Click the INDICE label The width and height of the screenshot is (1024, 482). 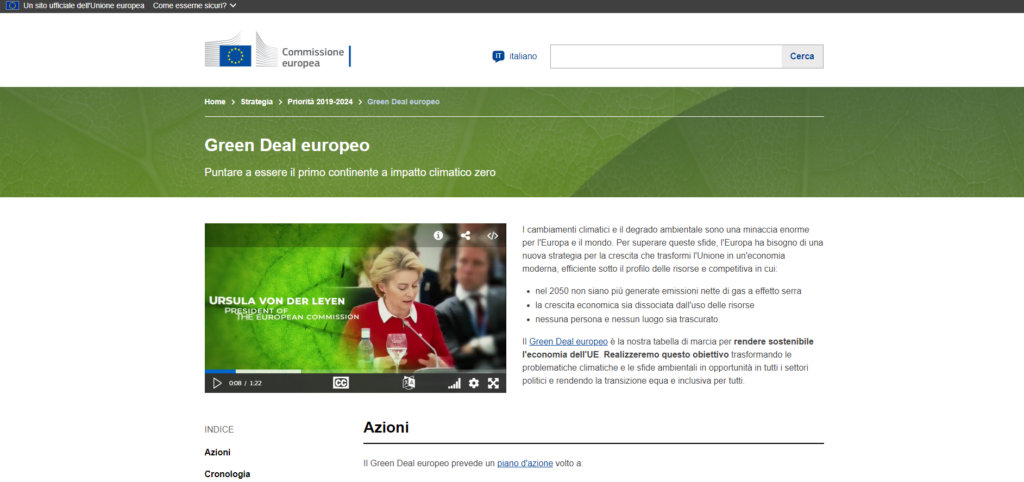pos(219,430)
